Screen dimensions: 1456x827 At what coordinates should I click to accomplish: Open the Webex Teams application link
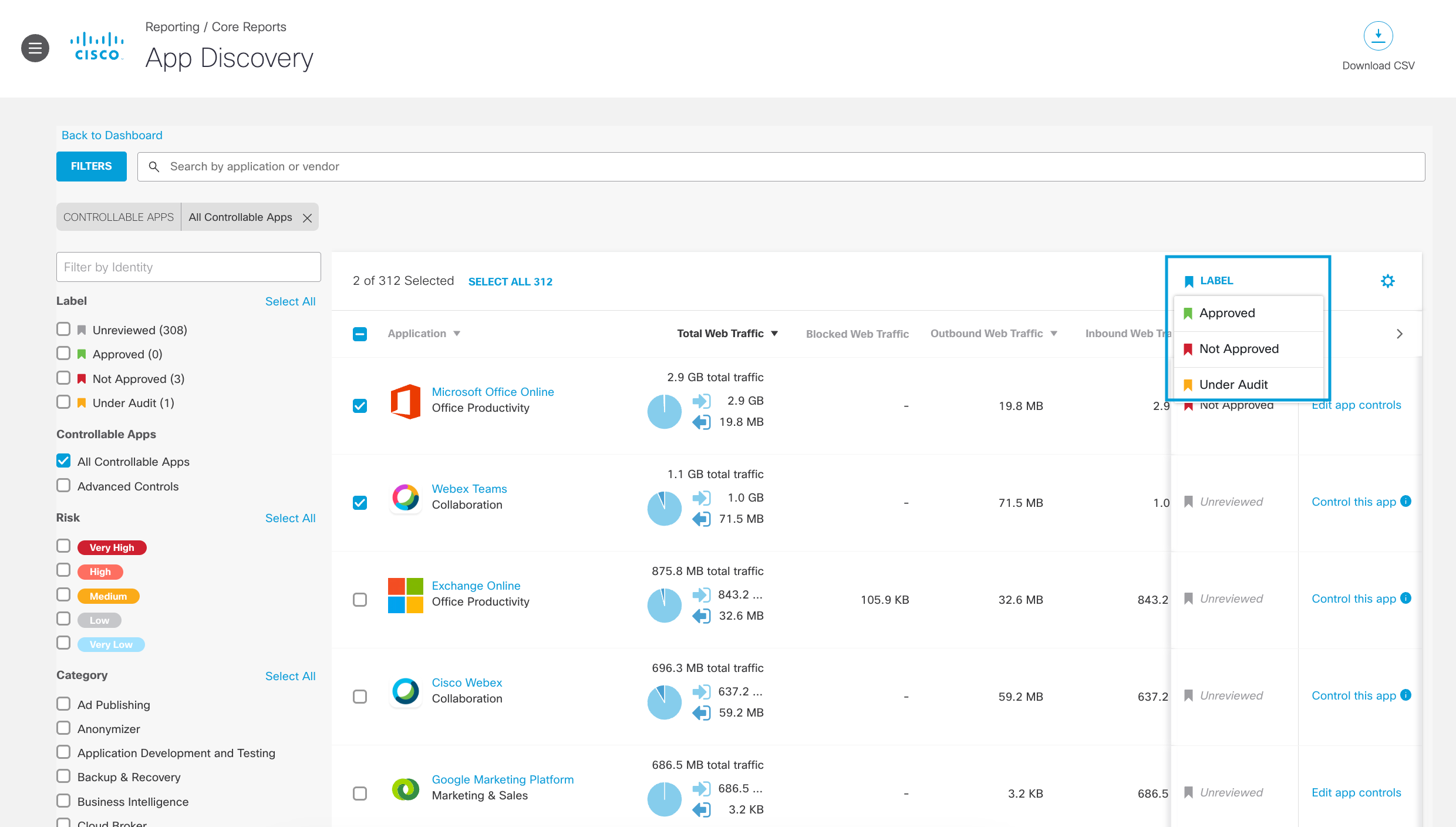tap(469, 489)
